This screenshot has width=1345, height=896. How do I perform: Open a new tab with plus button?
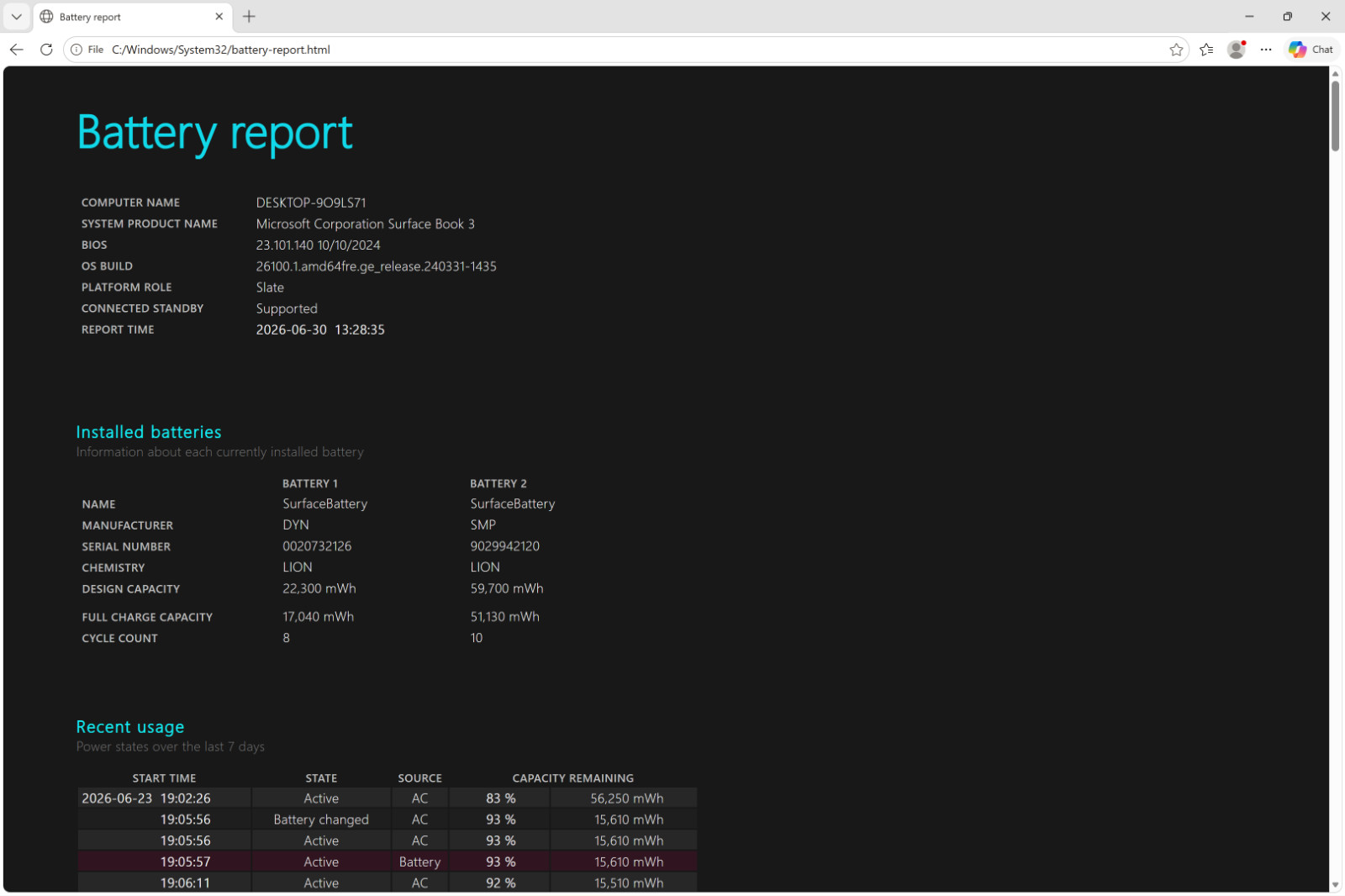(249, 17)
